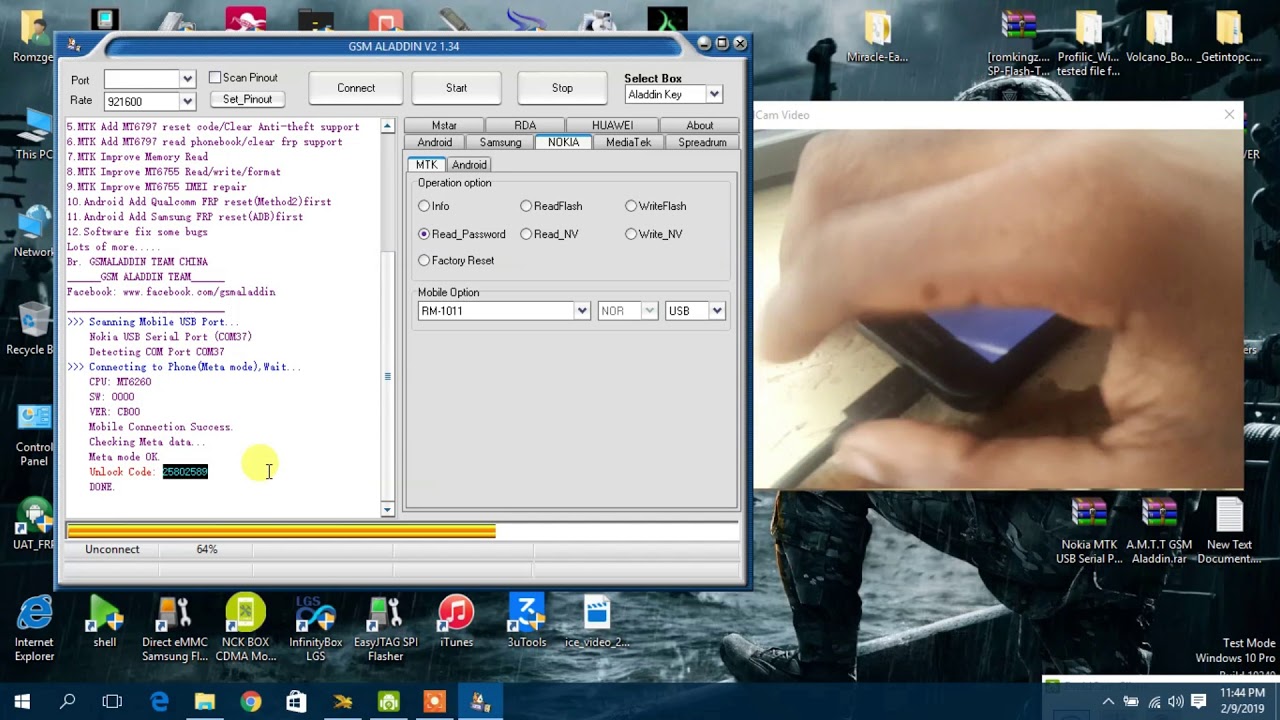
Task: Open File Explorer from taskbar
Action: tap(204, 702)
